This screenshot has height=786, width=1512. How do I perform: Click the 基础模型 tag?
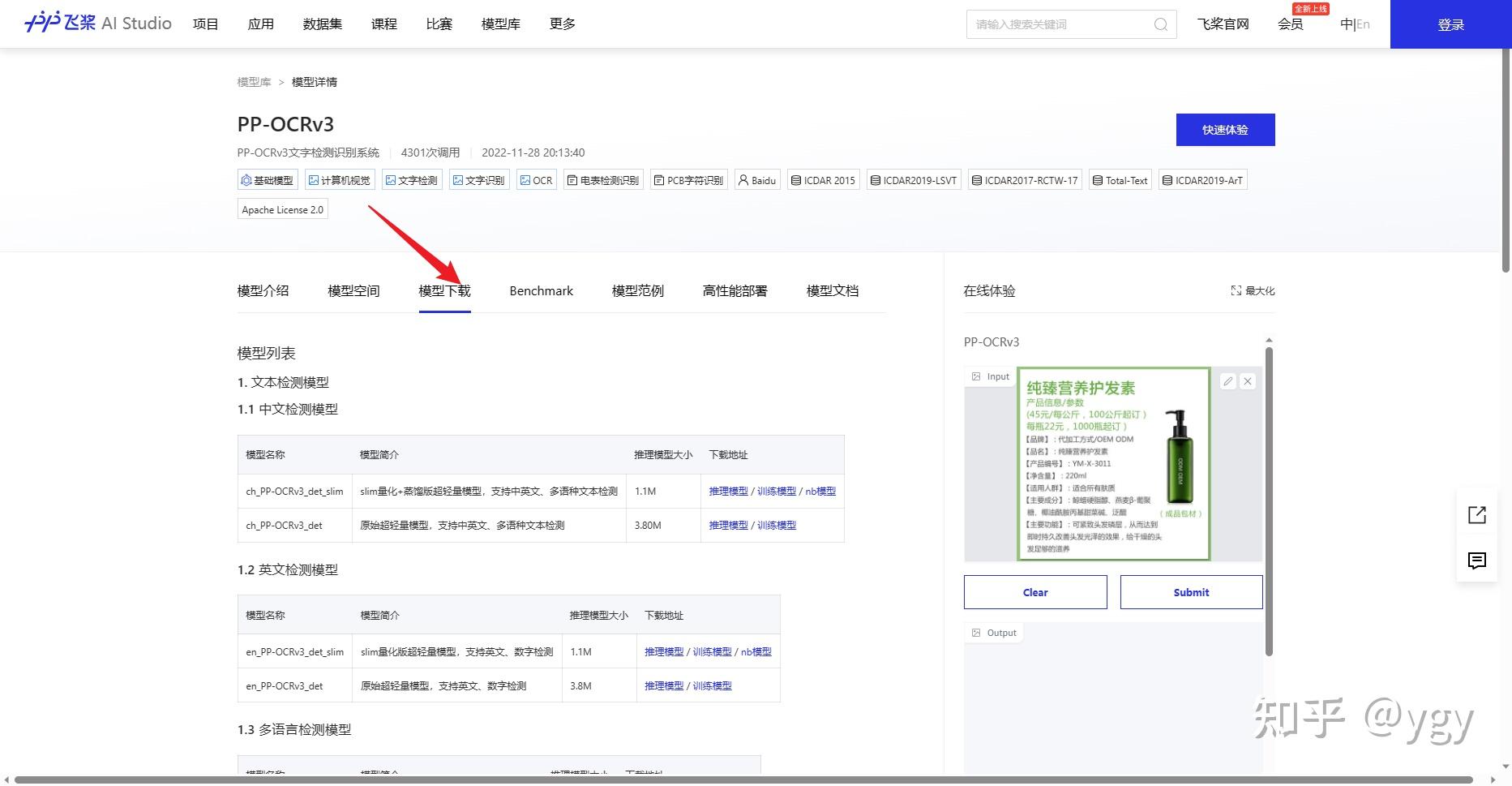268,180
